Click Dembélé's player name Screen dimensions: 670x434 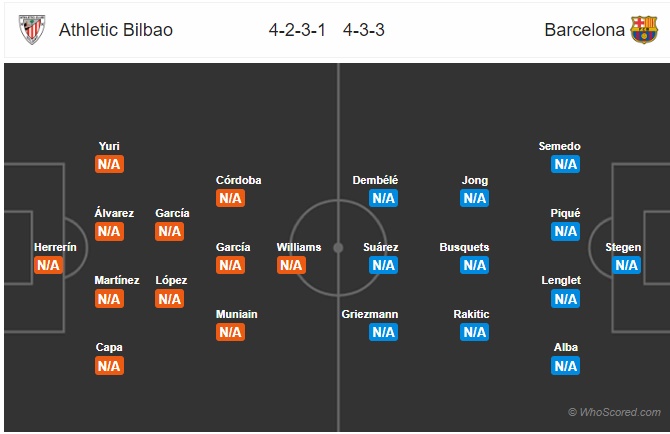375,180
